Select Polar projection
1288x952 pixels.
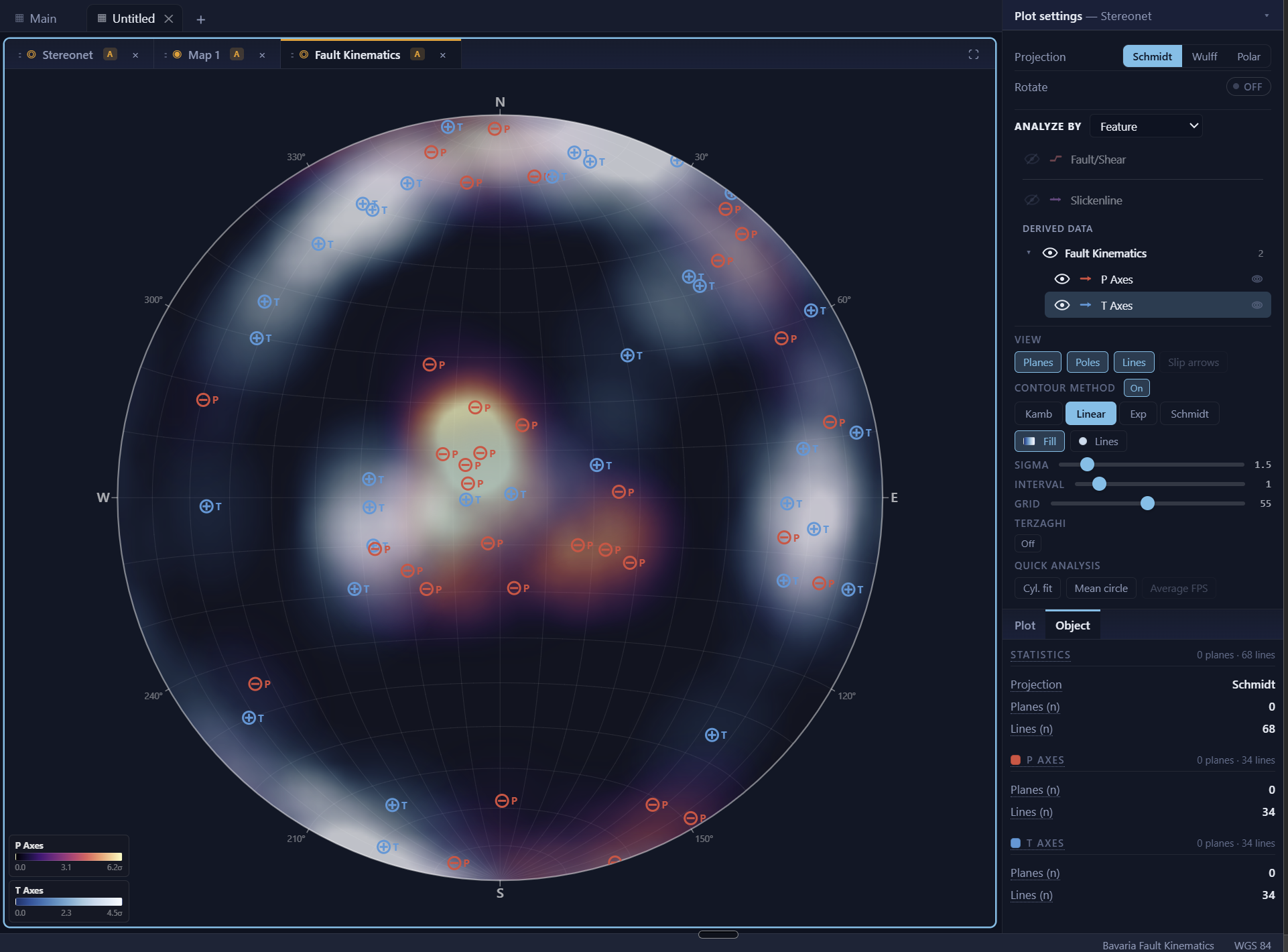(x=1248, y=56)
